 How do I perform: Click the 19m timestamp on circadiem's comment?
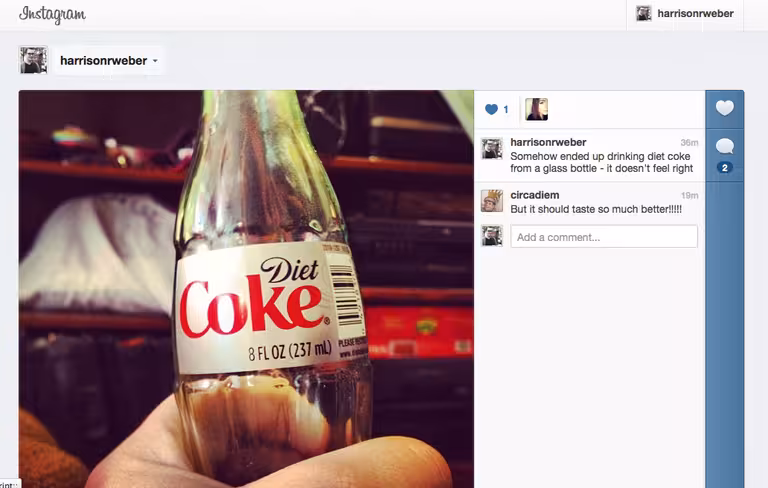point(689,195)
